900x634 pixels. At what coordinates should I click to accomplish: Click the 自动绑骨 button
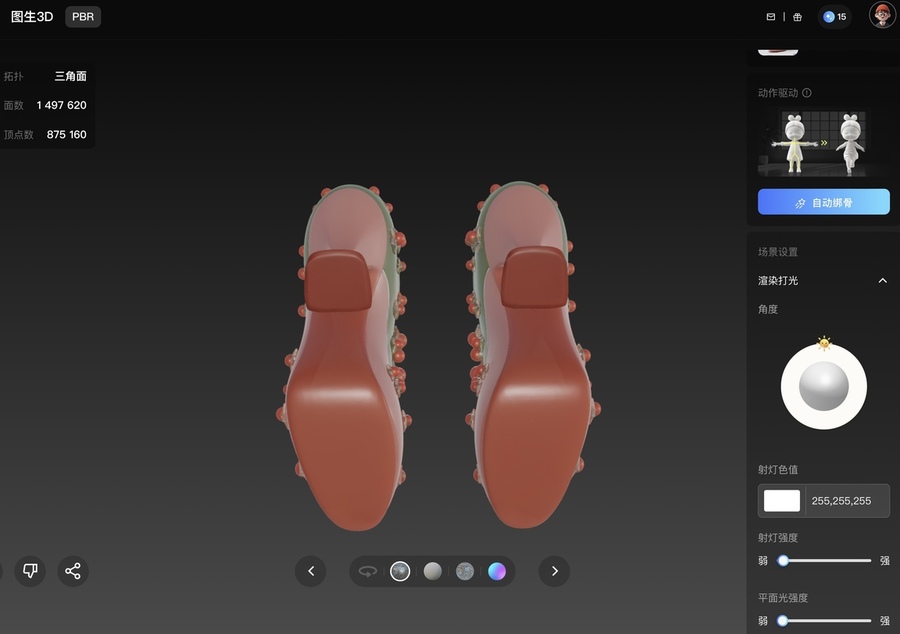(x=823, y=202)
